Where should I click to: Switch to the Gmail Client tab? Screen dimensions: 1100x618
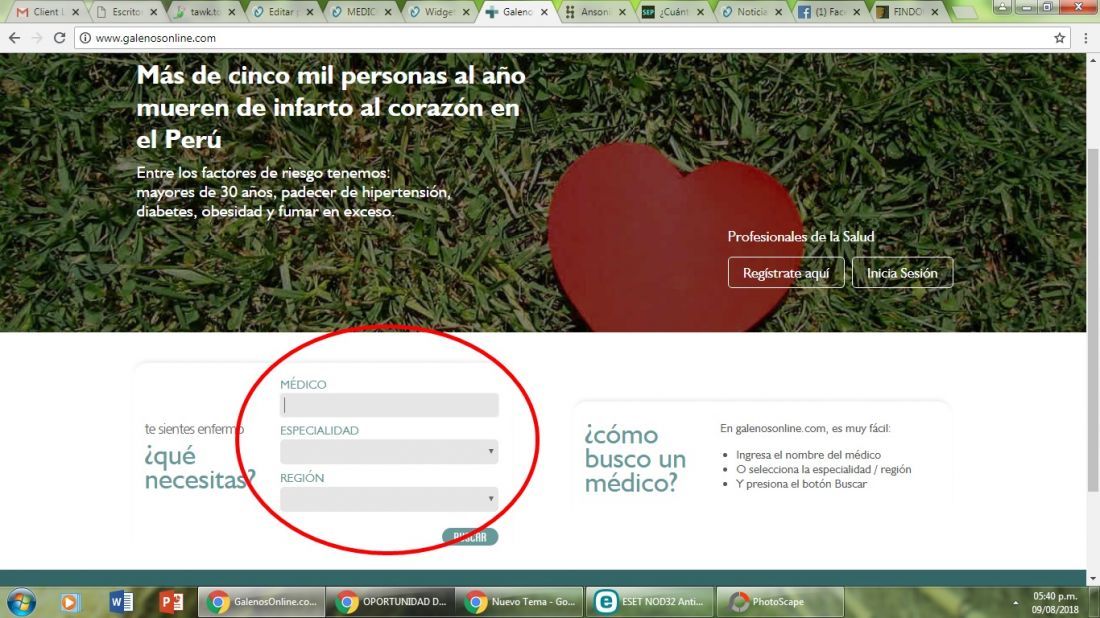46,12
